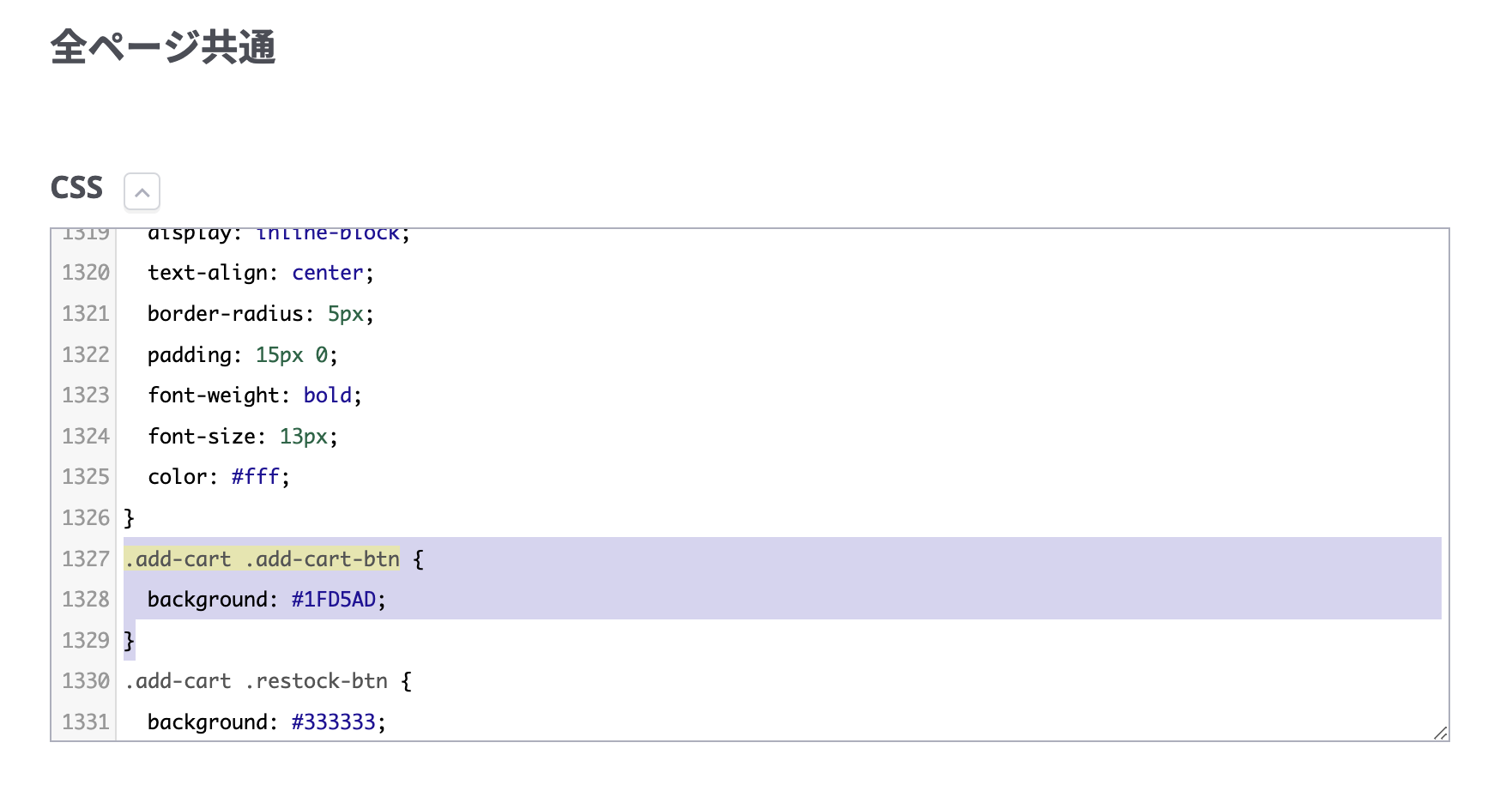Click the closing brace on line 1326

(130, 518)
